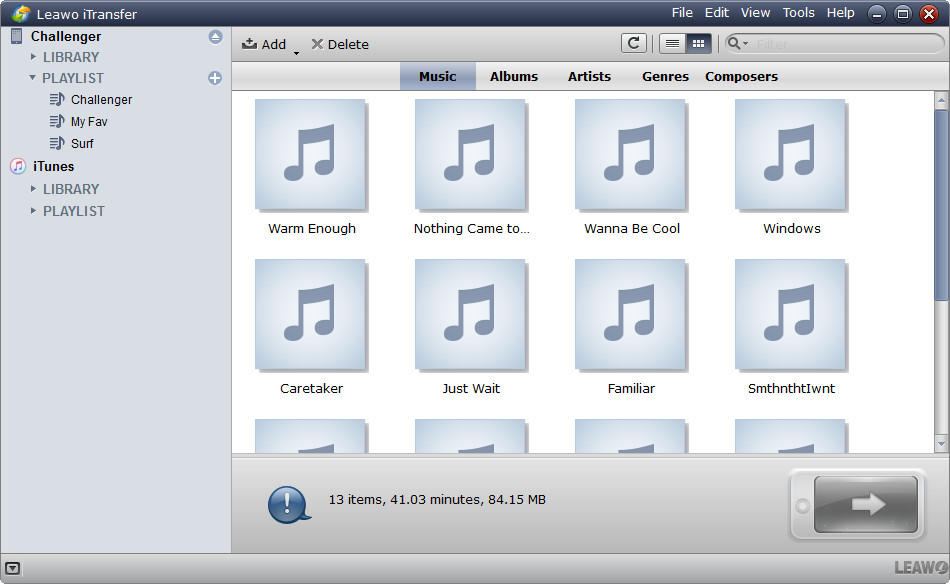The height and width of the screenshot is (584, 950).
Task: Switch to grid thumbnail view
Action: [x=698, y=43]
